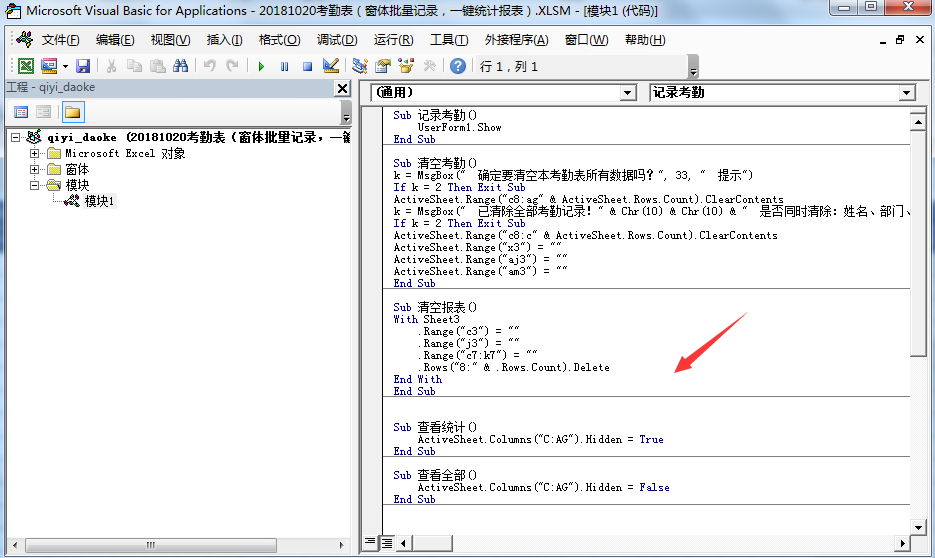
Task: Click the project panel horizontal scrollbar thumb
Action: click(x=151, y=545)
